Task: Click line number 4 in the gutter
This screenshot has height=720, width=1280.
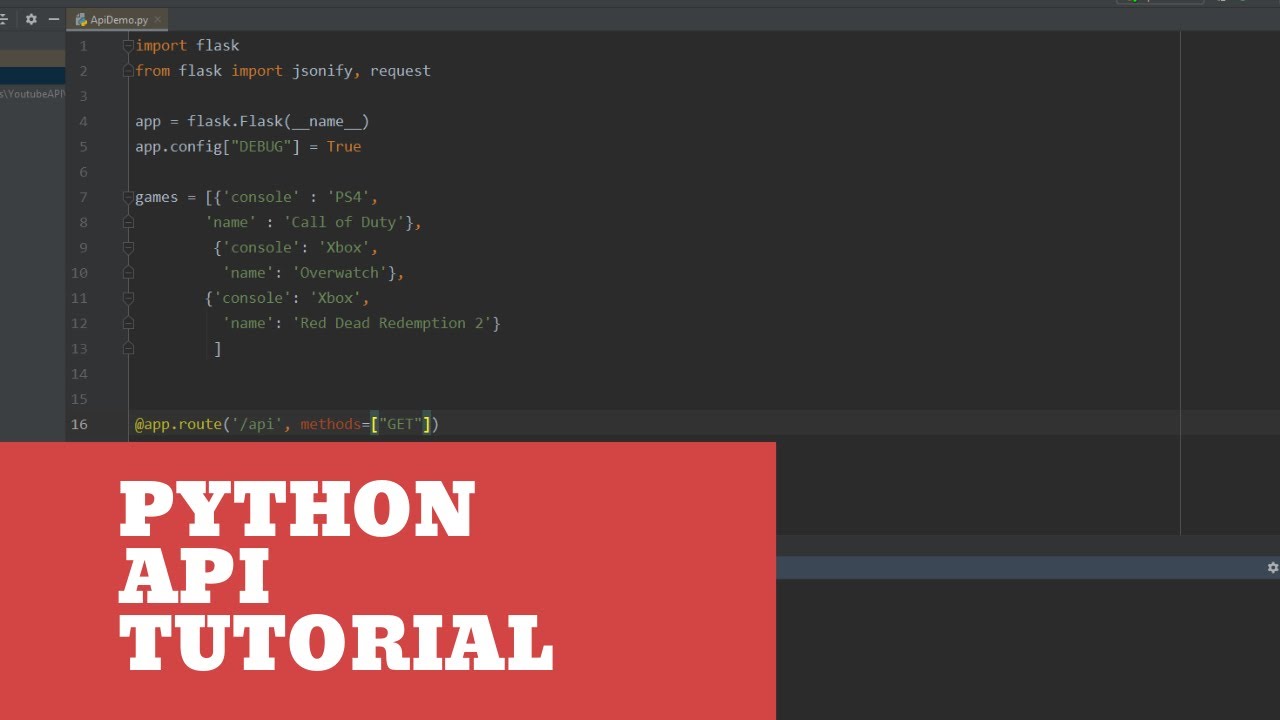Action: (x=83, y=121)
